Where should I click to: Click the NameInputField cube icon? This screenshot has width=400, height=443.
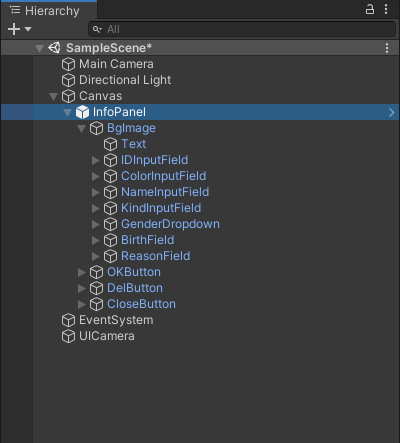pyautogui.click(x=110, y=192)
